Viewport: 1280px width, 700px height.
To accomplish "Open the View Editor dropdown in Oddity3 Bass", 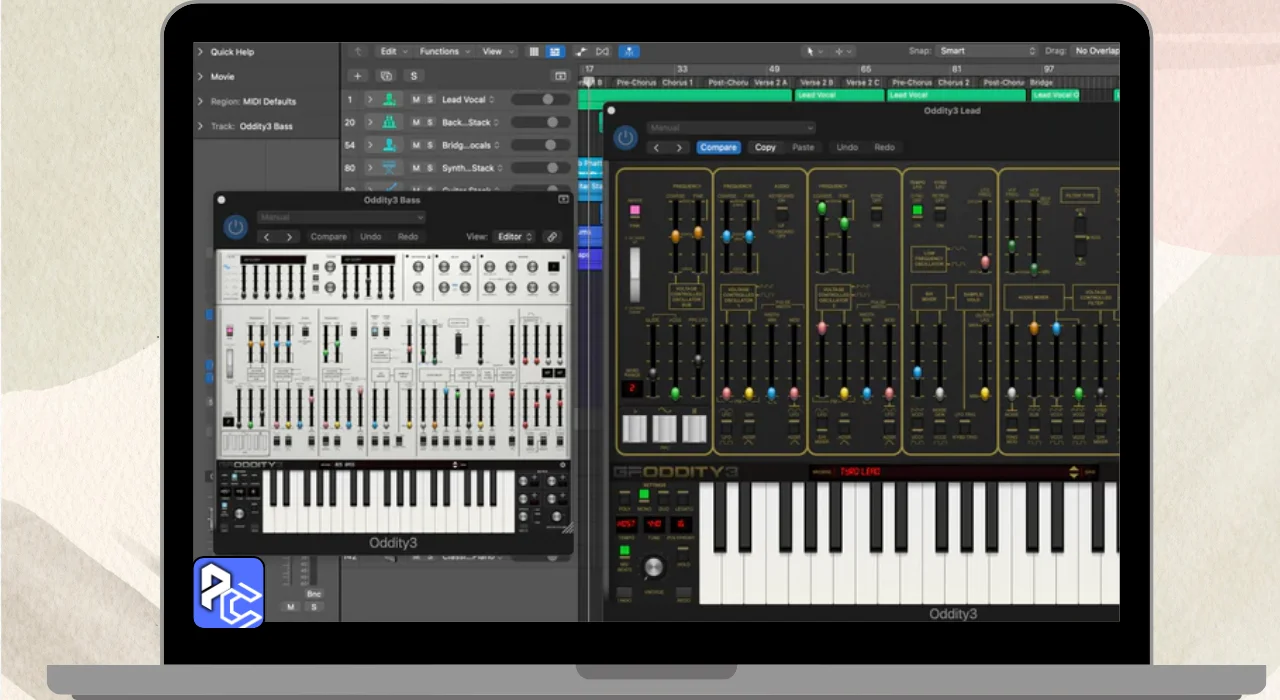I will [x=514, y=237].
